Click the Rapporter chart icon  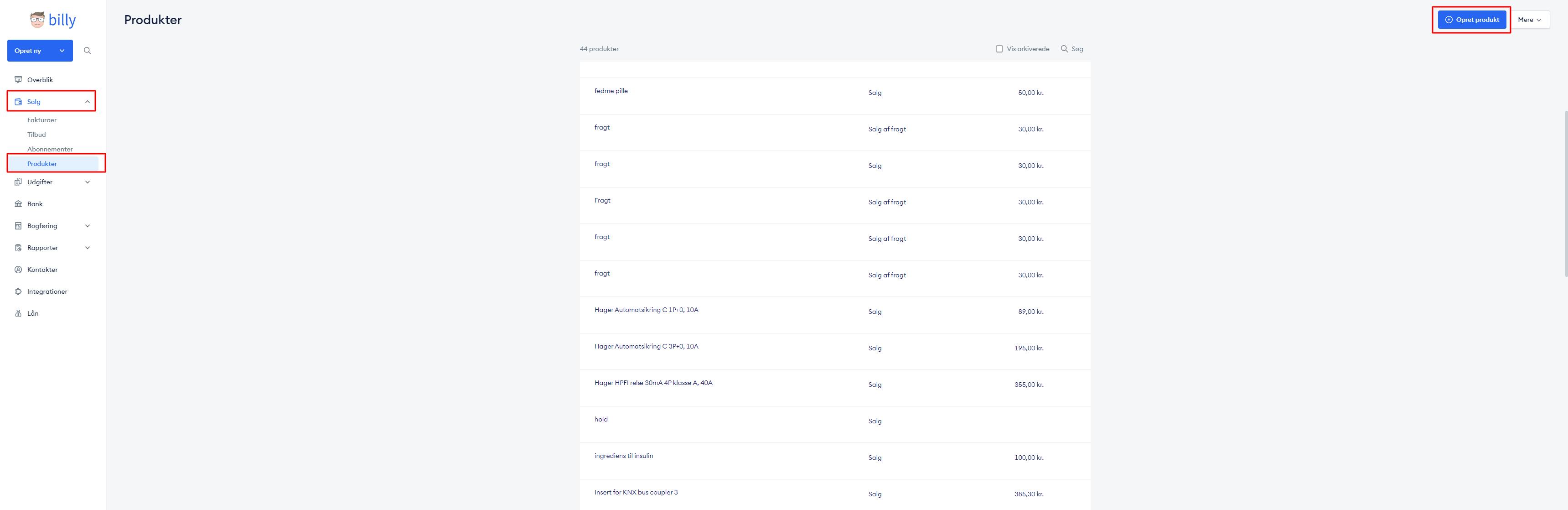tap(18, 248)
